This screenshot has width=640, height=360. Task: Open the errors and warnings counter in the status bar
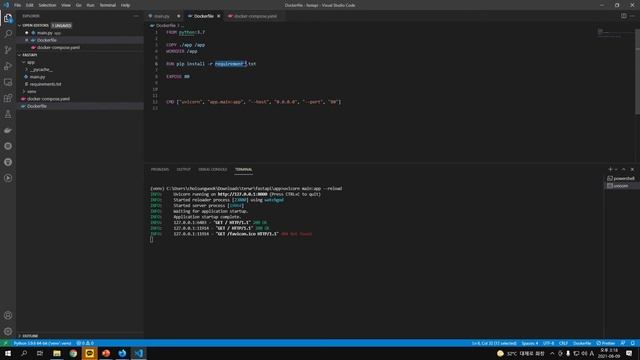[x=85, y=343]
